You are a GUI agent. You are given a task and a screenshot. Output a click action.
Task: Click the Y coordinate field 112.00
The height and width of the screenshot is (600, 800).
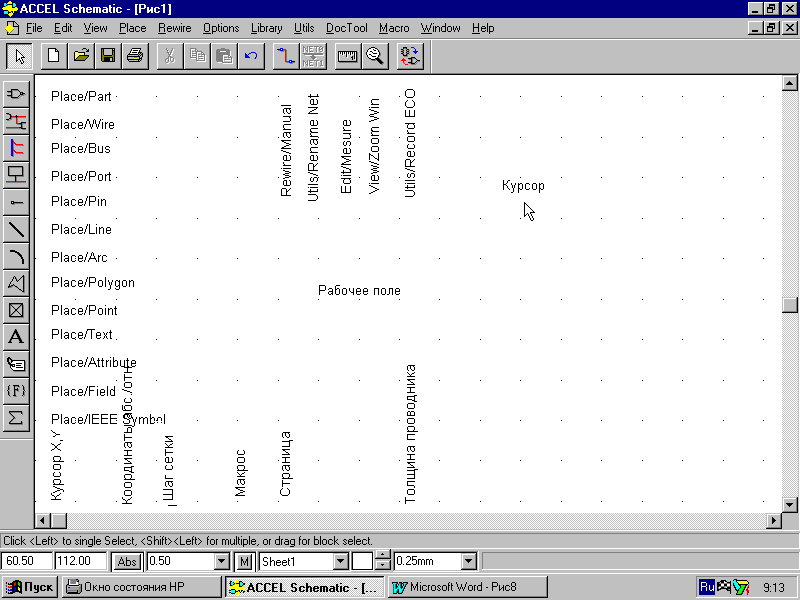click(81, 561)
